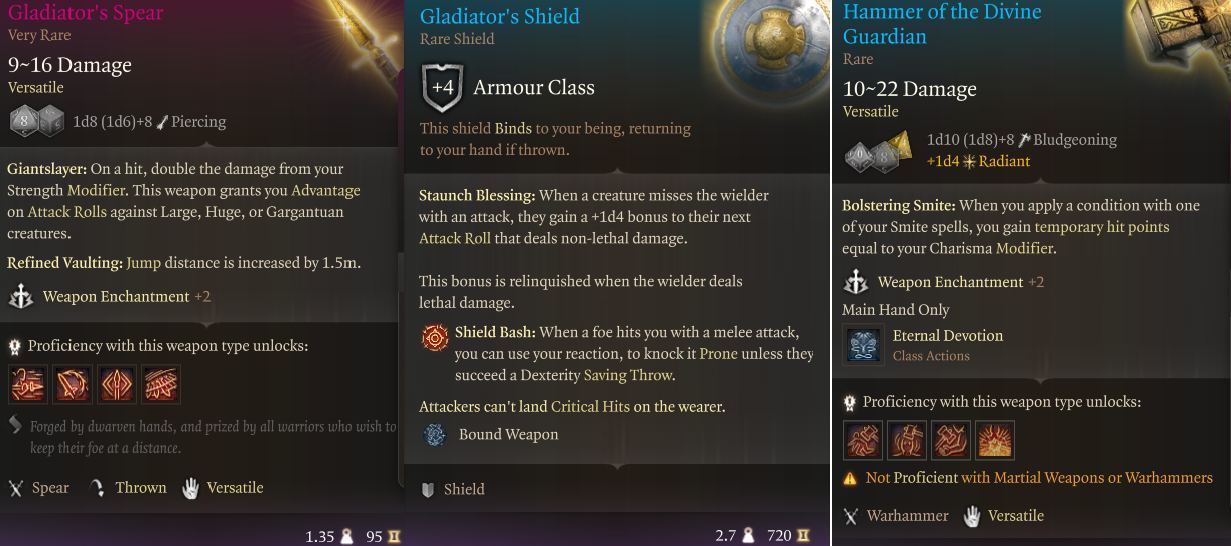1231x546 pixels.
Task: Click Weapon Enchantment icon in Gladiator's Spear panel
Action: point(22,297)
